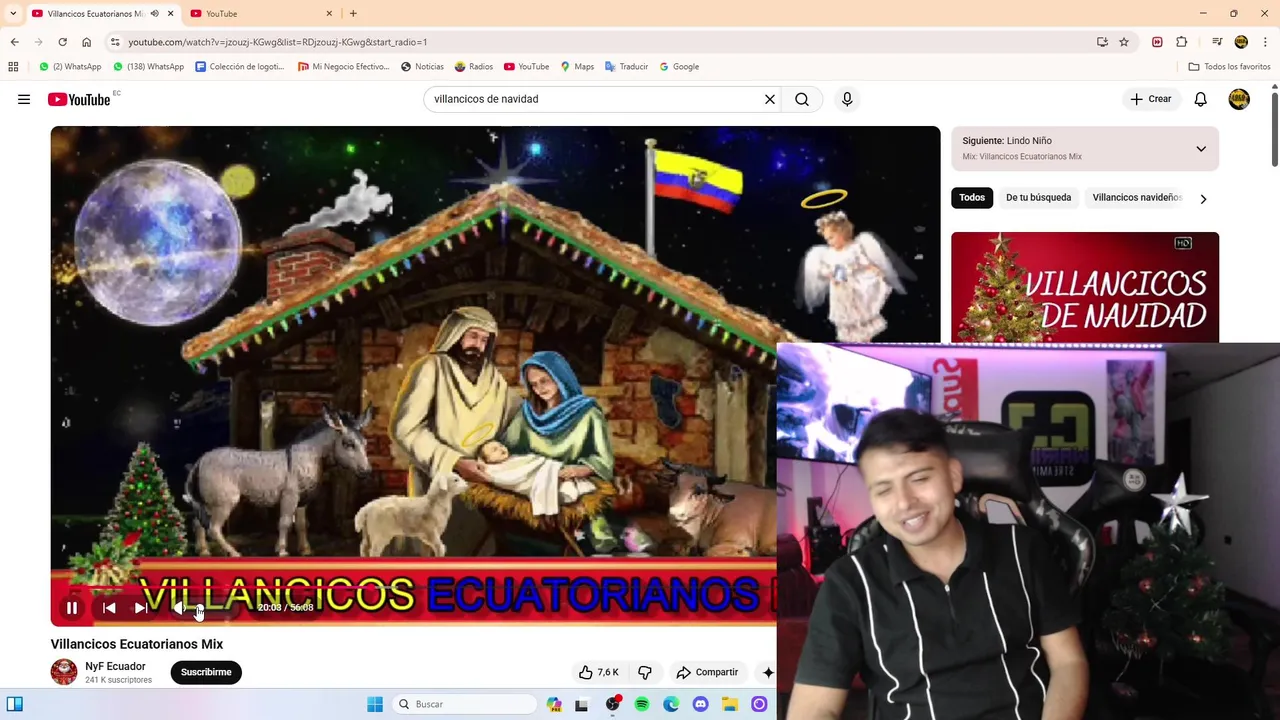This screenshot has width=1280, height=720.
Task: Open the Todos los favoritos folder
Action: 1229,67
